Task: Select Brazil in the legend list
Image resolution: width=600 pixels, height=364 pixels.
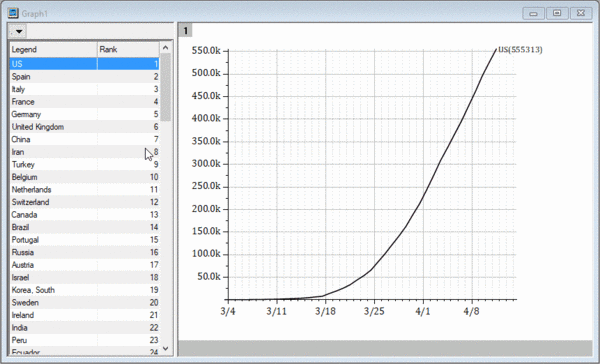Action: click(x=85, y=227)
